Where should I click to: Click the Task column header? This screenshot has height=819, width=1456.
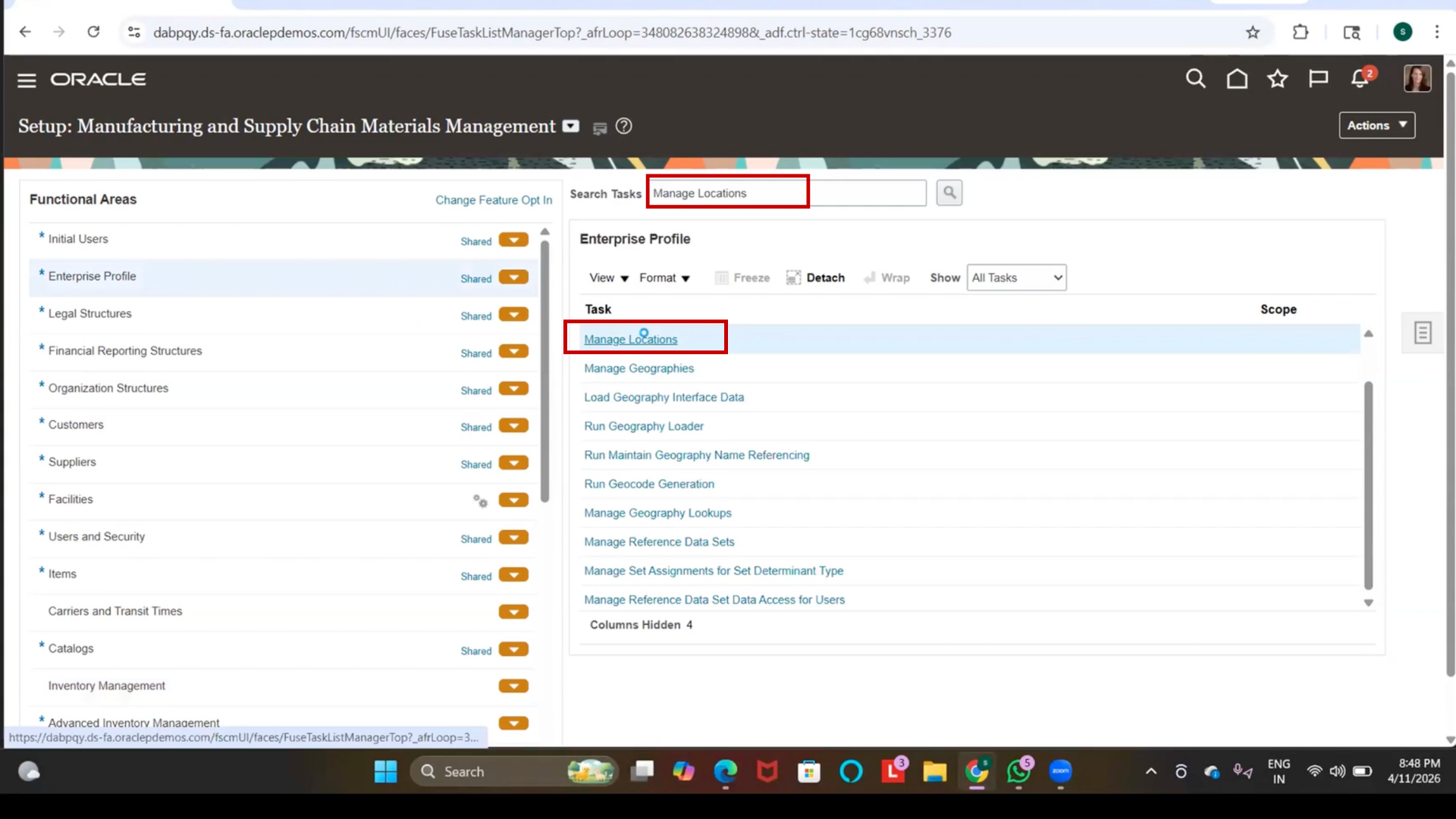pos(598,309)
